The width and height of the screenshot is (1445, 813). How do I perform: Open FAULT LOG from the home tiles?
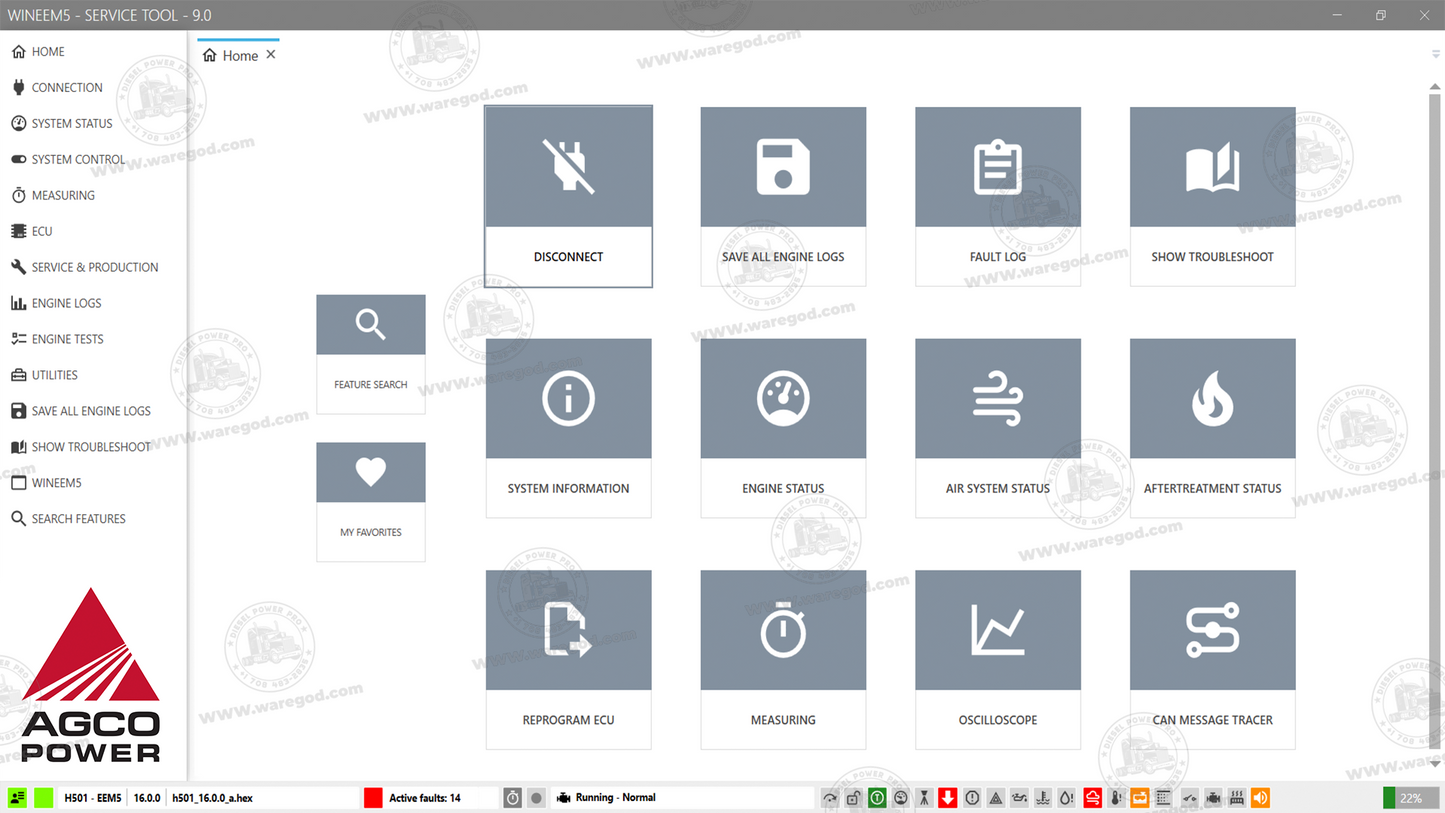pyautogui.click(x=997, y=196)
